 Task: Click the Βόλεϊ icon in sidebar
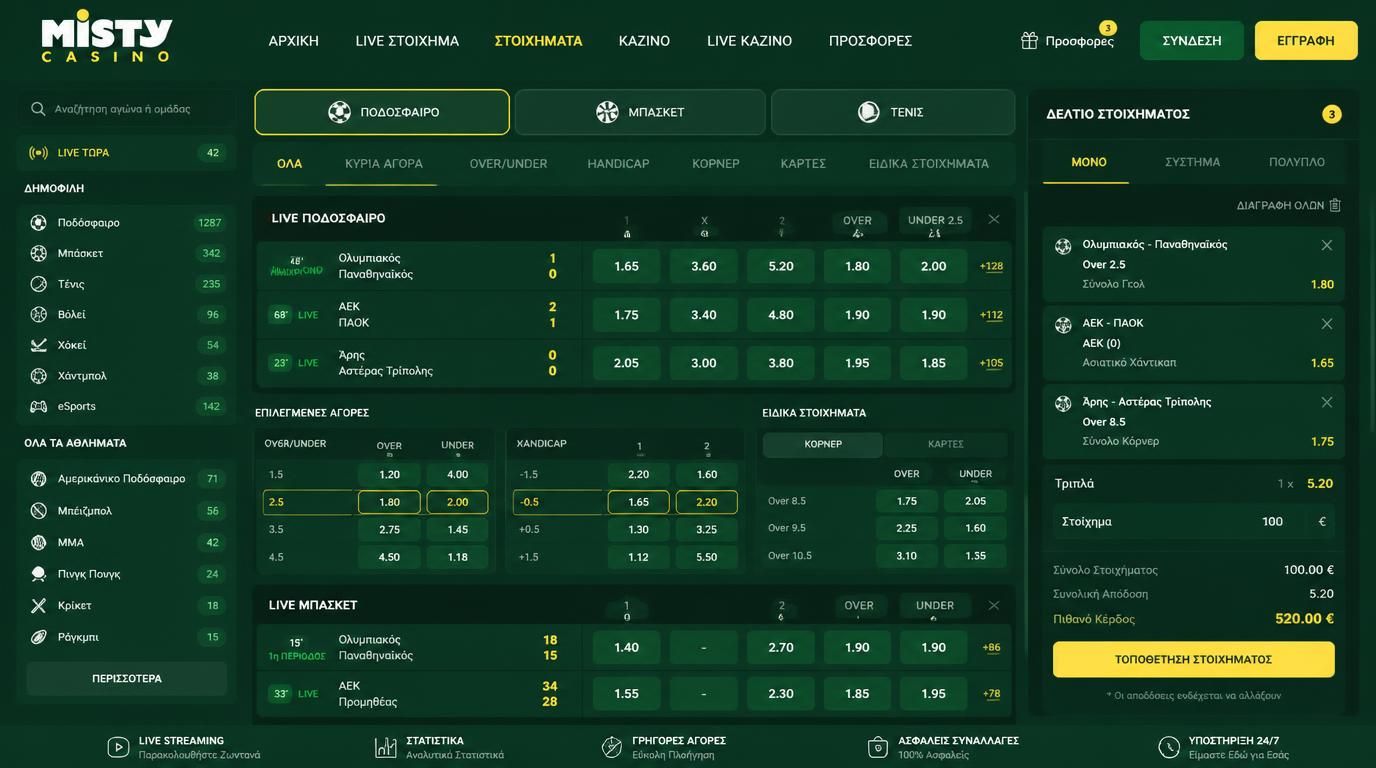[x=38, y=314]
